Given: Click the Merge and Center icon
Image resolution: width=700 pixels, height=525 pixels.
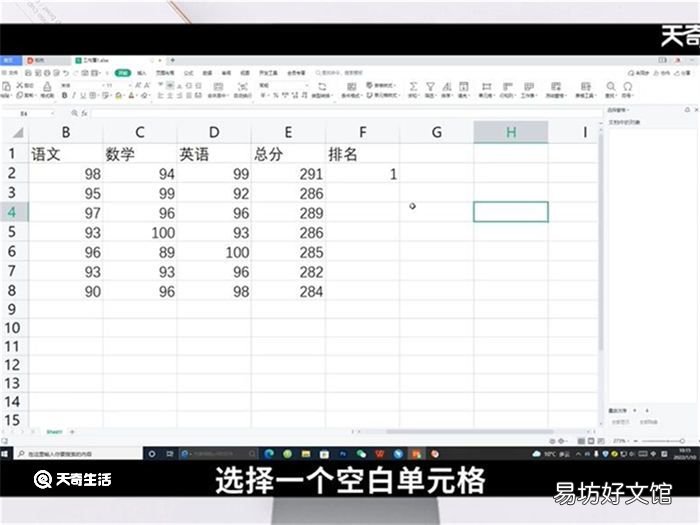Looking at the screenshot, I should [x=218, y=87].
